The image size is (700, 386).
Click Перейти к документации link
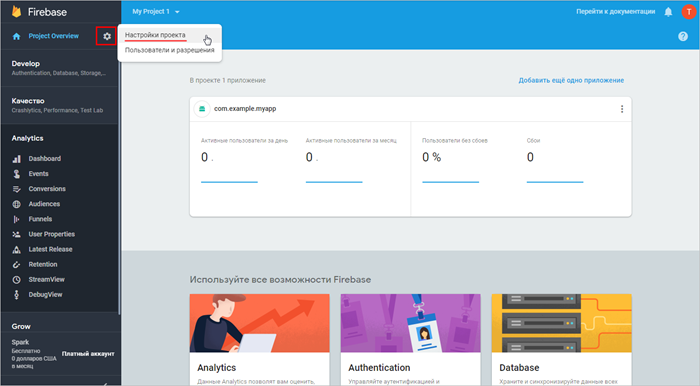[616, 12]
